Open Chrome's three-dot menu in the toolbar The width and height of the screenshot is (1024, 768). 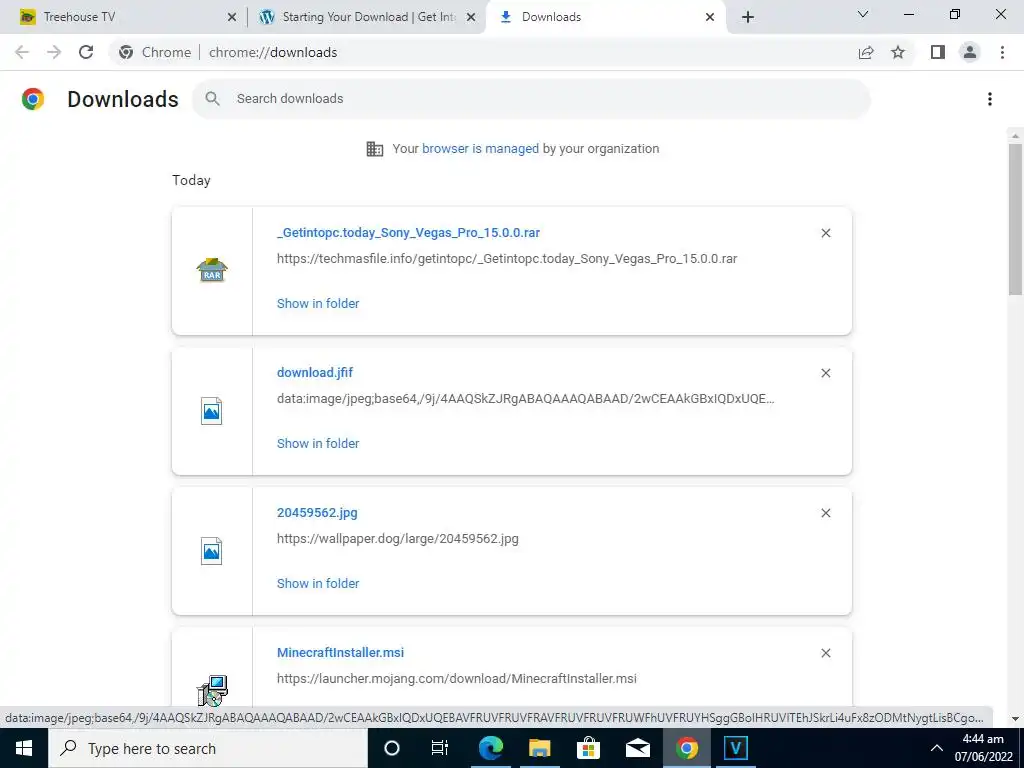[1002, 52]
